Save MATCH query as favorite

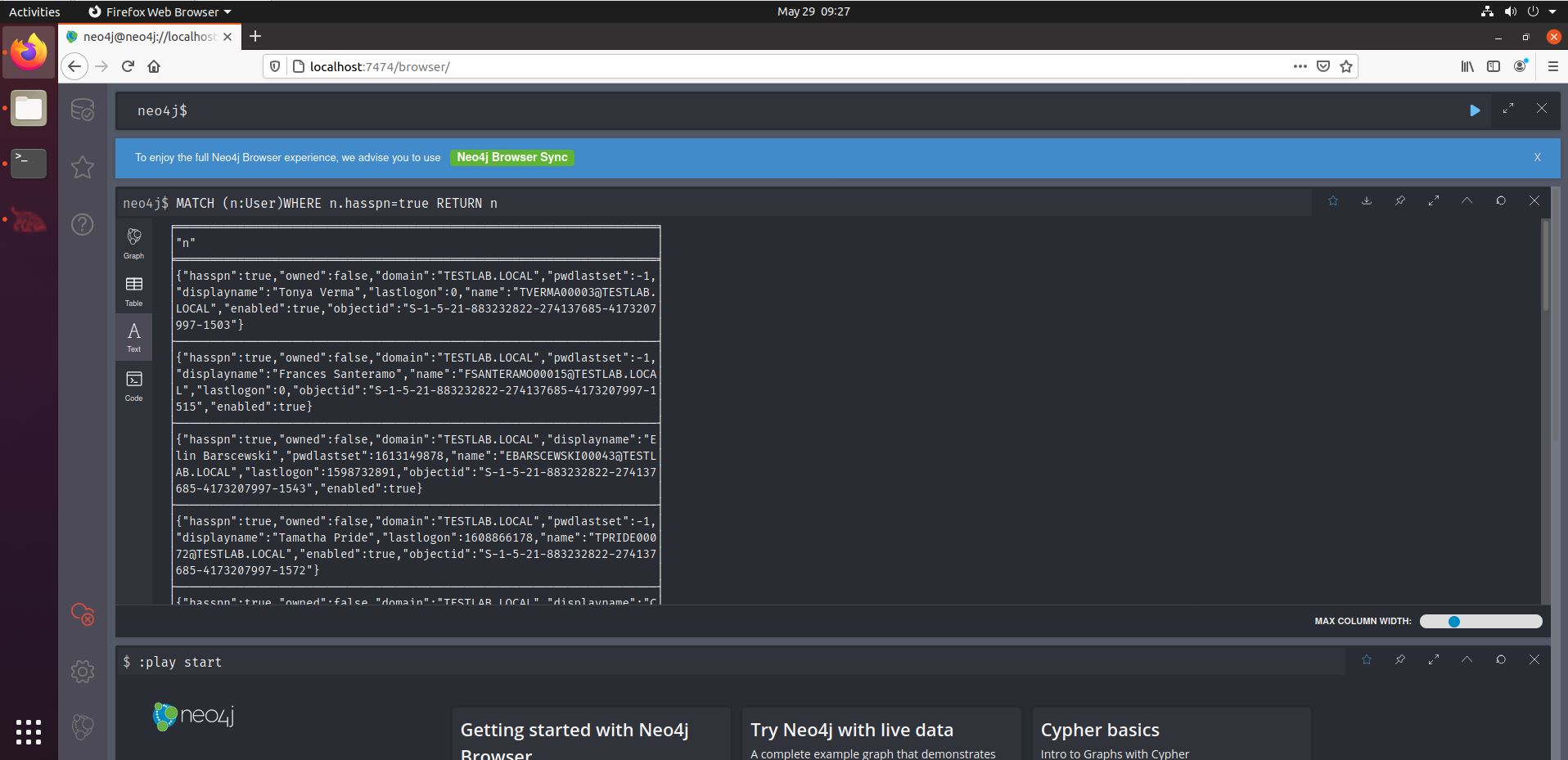coord(1333,200)
